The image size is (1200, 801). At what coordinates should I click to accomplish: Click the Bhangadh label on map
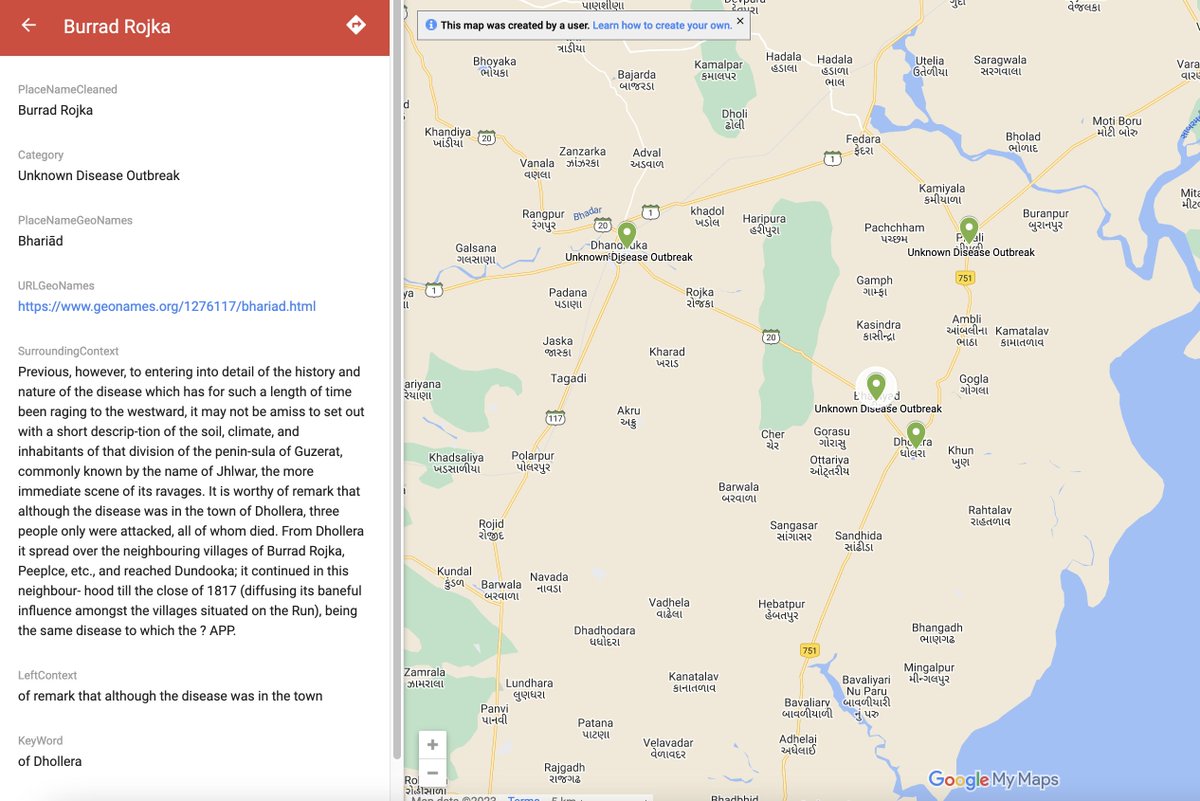tap(937, 634)
